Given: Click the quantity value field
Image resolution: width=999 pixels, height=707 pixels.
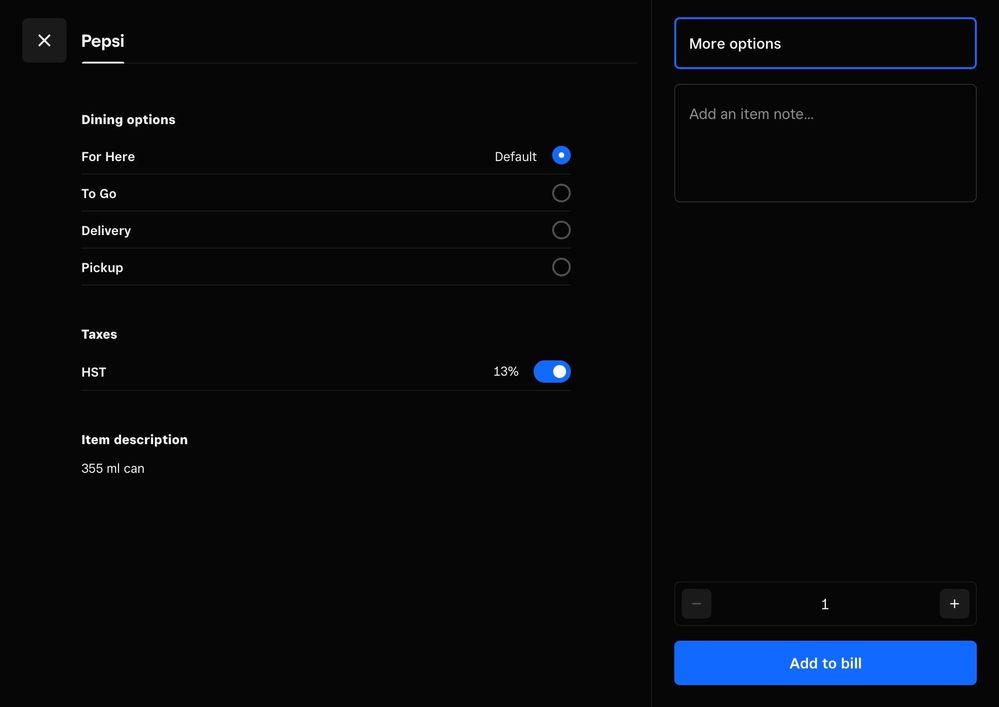Looking at the screenshot, I should (x=825, y=604).
